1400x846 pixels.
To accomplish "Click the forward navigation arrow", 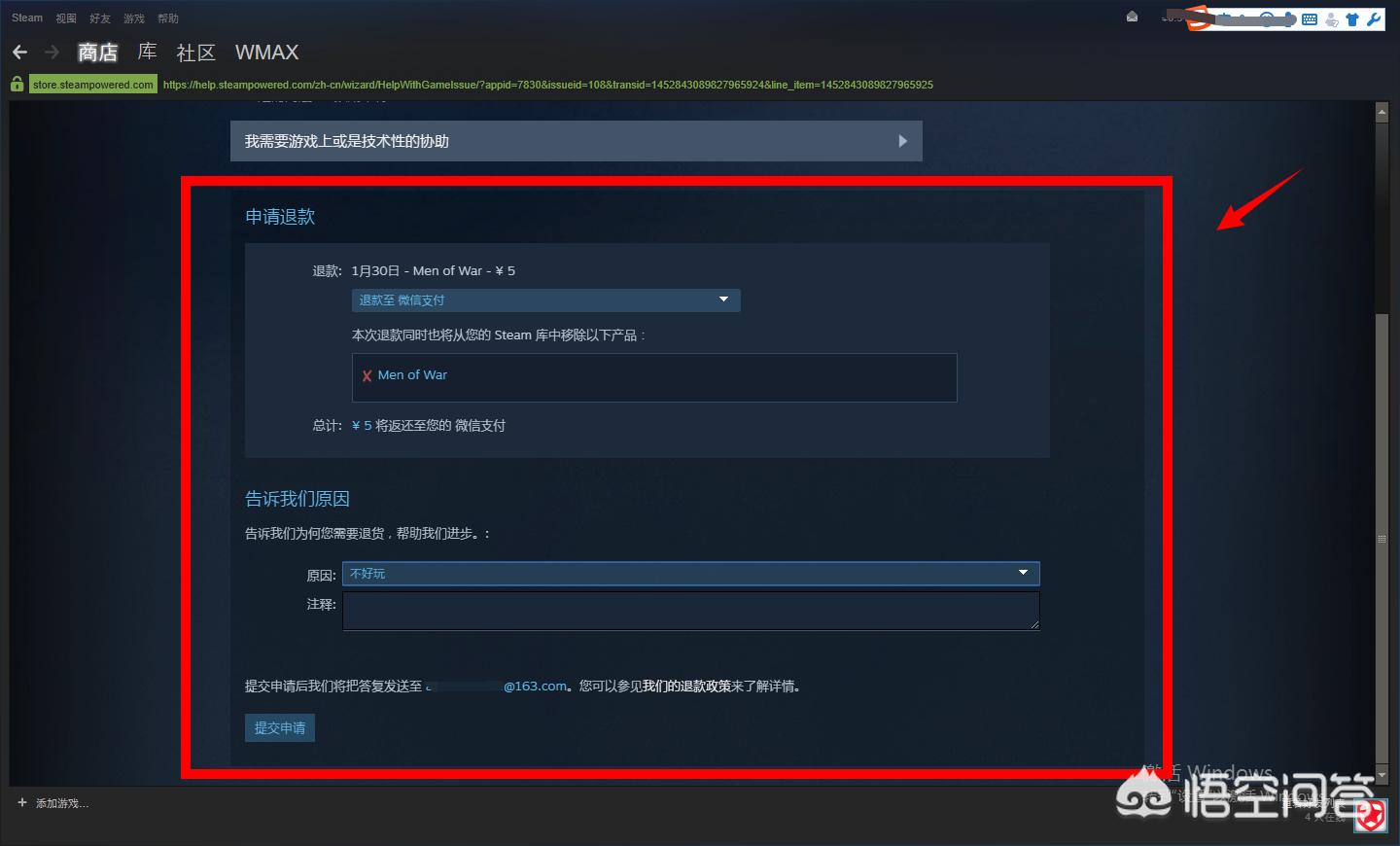I will [x=52, y=52].
